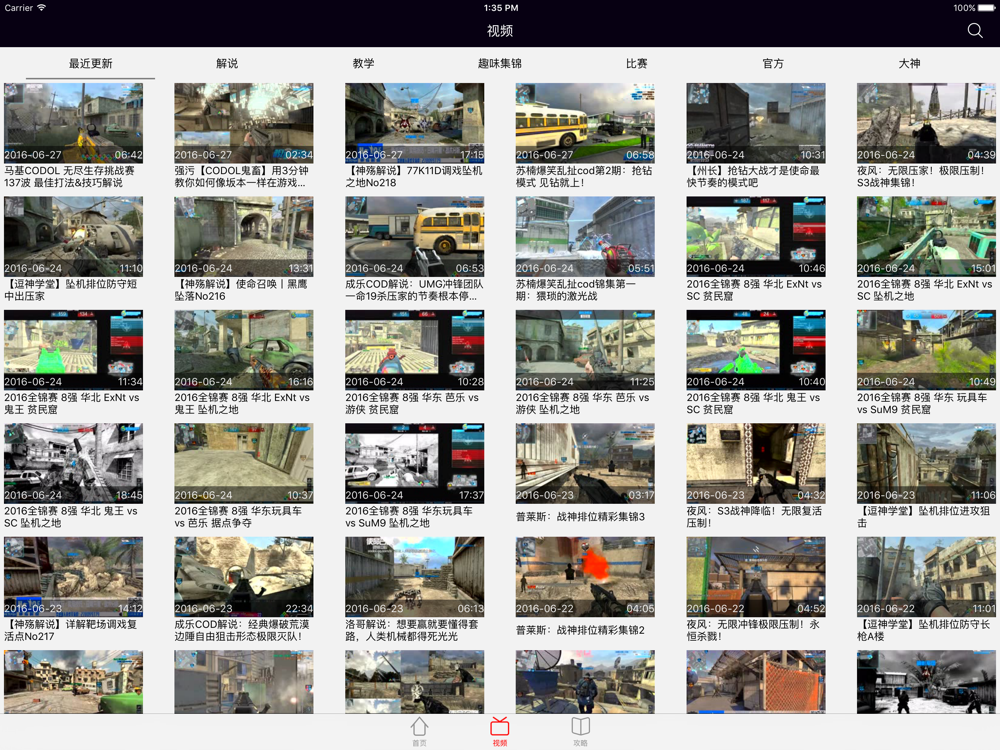This screenshot has height=750, width=1000.
Task: Click title 普莱斯：战神排位精彩集锦3
Action: click(x=580, y=517)
